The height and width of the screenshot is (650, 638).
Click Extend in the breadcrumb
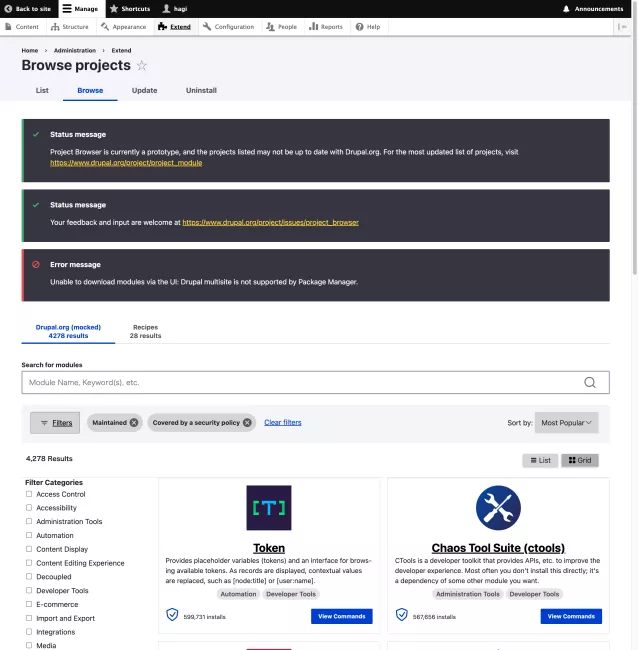(x=121, y=51)
